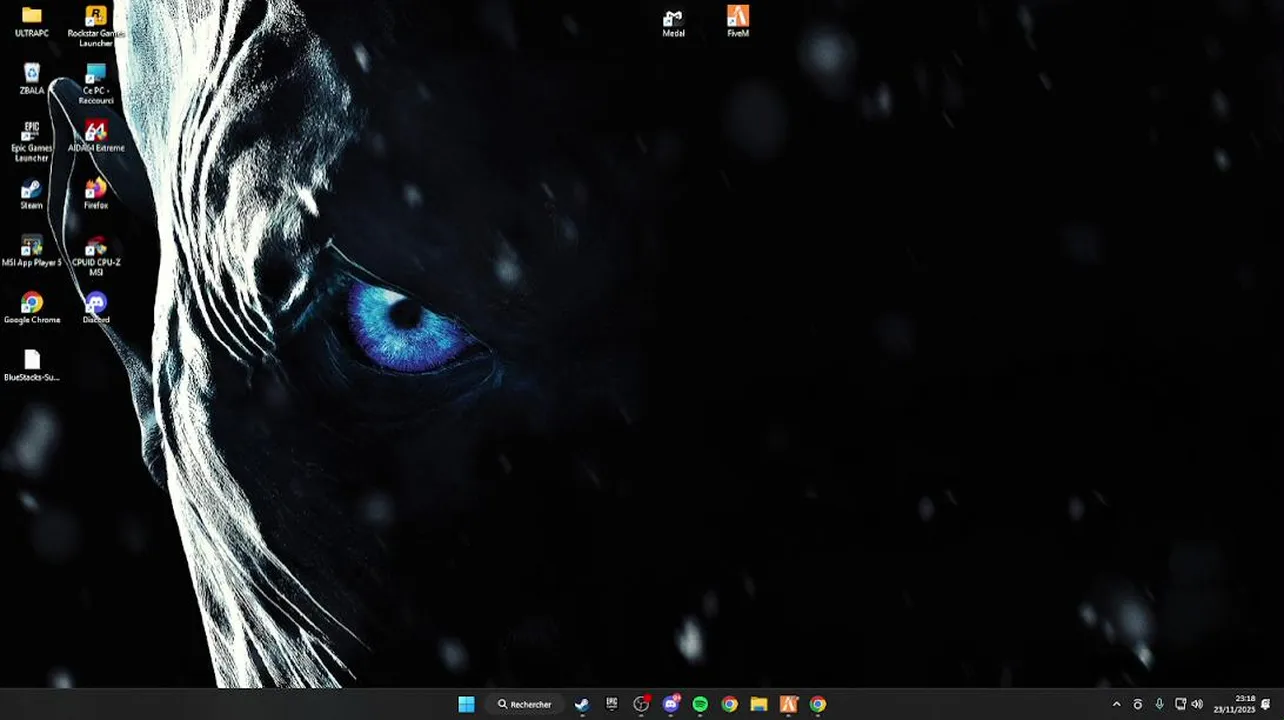Select the Steam desktop shortcut
Image resolution: width=1284 pixels, height=720 pixels.
click(x=32, y=194)
